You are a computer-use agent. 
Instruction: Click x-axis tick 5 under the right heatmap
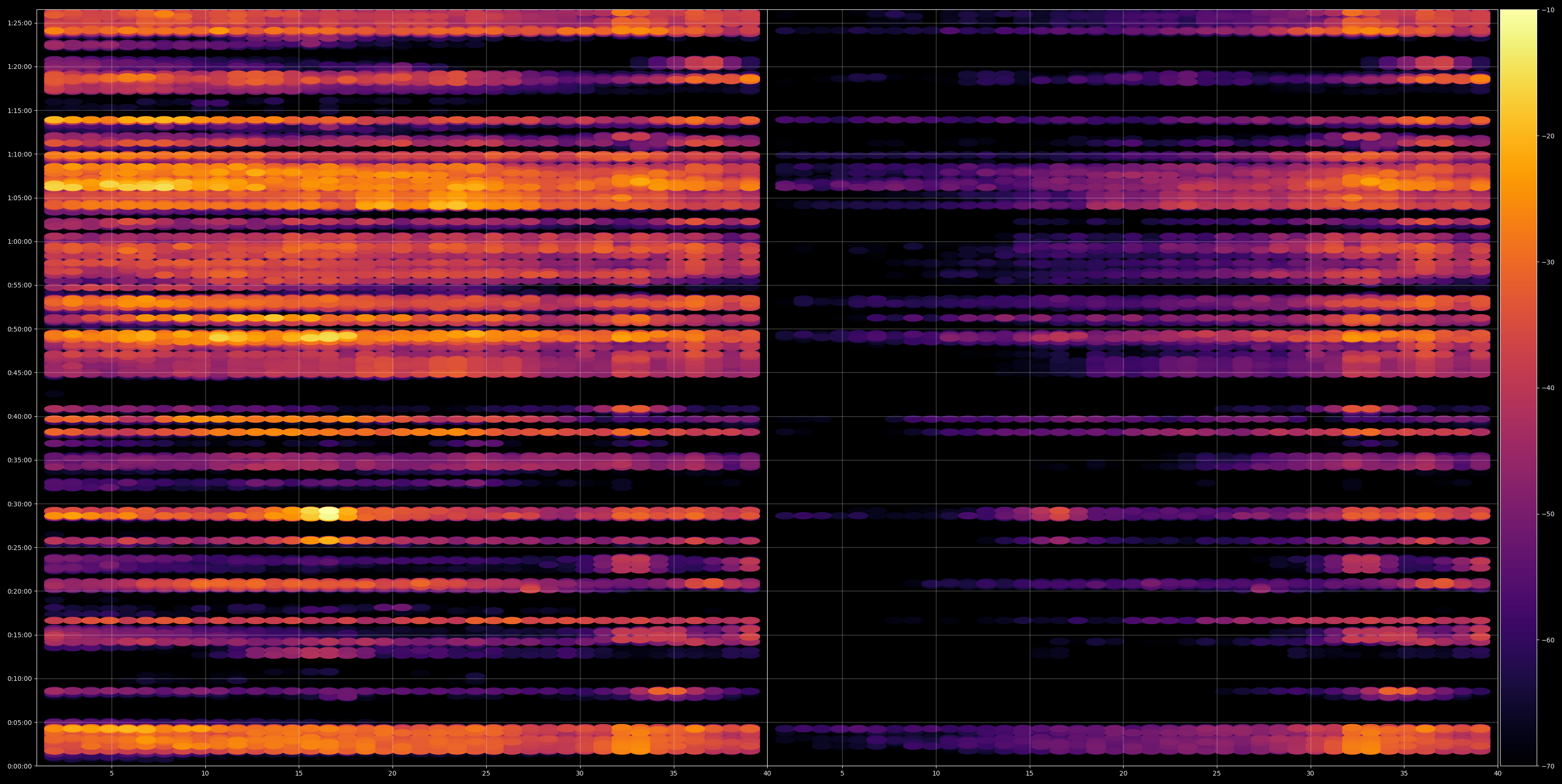click(842, 774)
